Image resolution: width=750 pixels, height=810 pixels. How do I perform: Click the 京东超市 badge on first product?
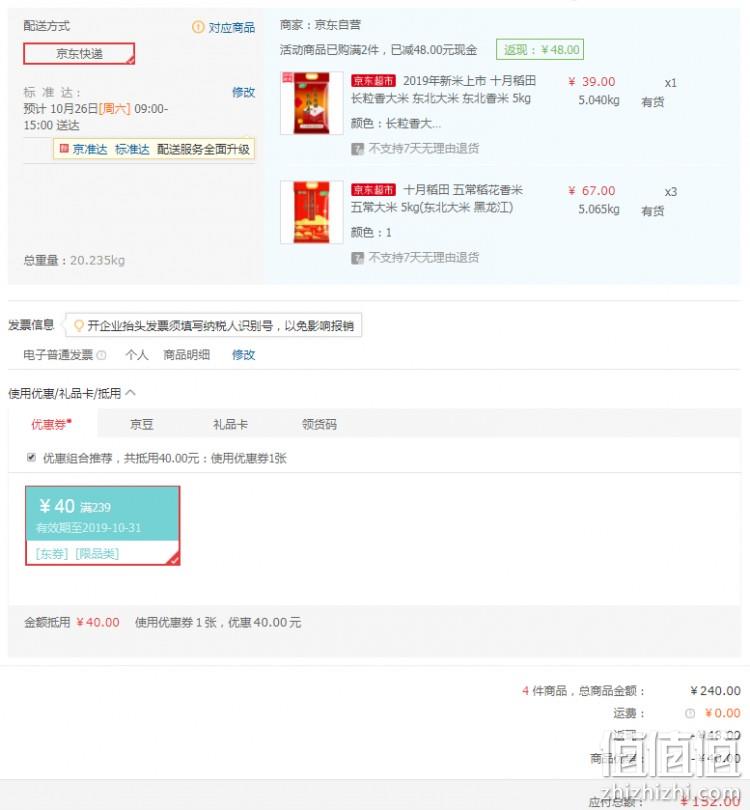click(x=373, y=81)
